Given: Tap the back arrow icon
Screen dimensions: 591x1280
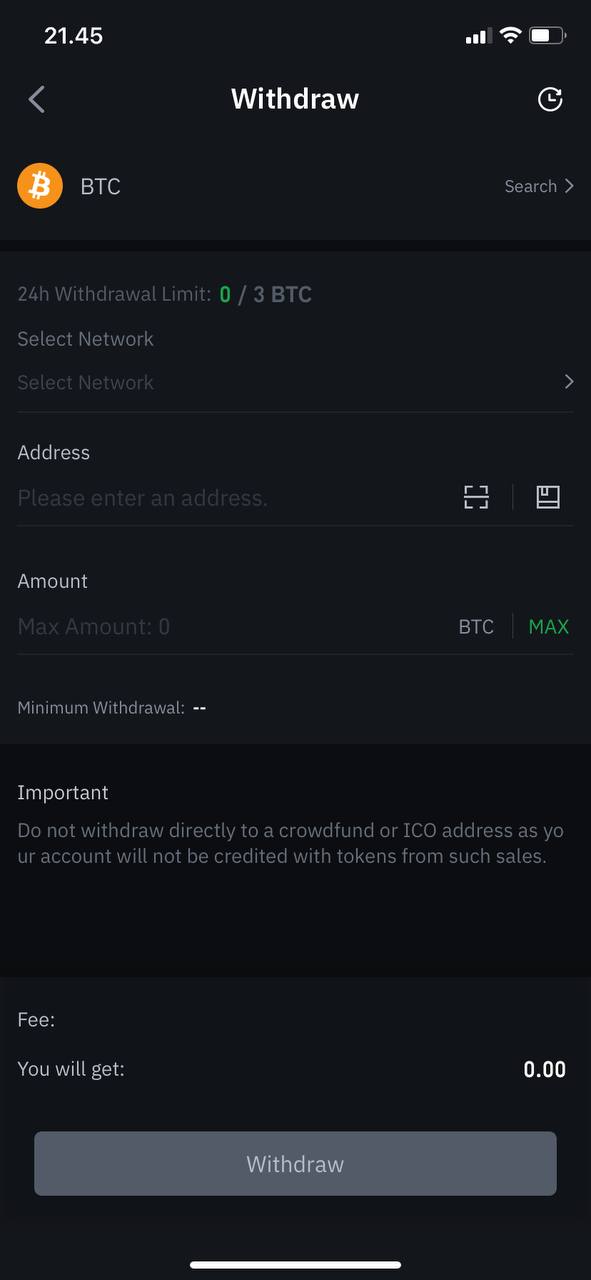Looking at the screenshot, I should click(37, 99).
